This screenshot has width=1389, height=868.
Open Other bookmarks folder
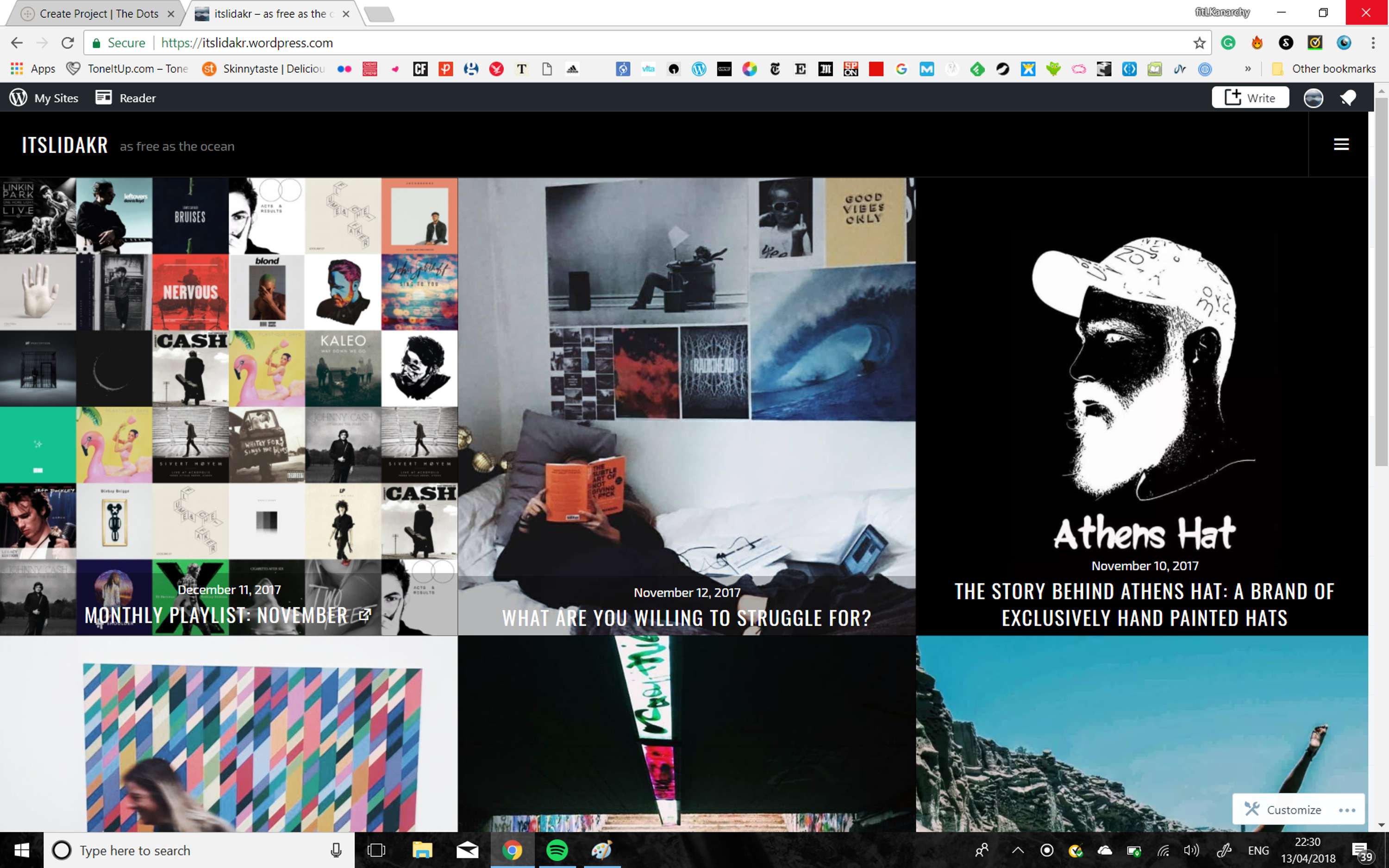1324,69
